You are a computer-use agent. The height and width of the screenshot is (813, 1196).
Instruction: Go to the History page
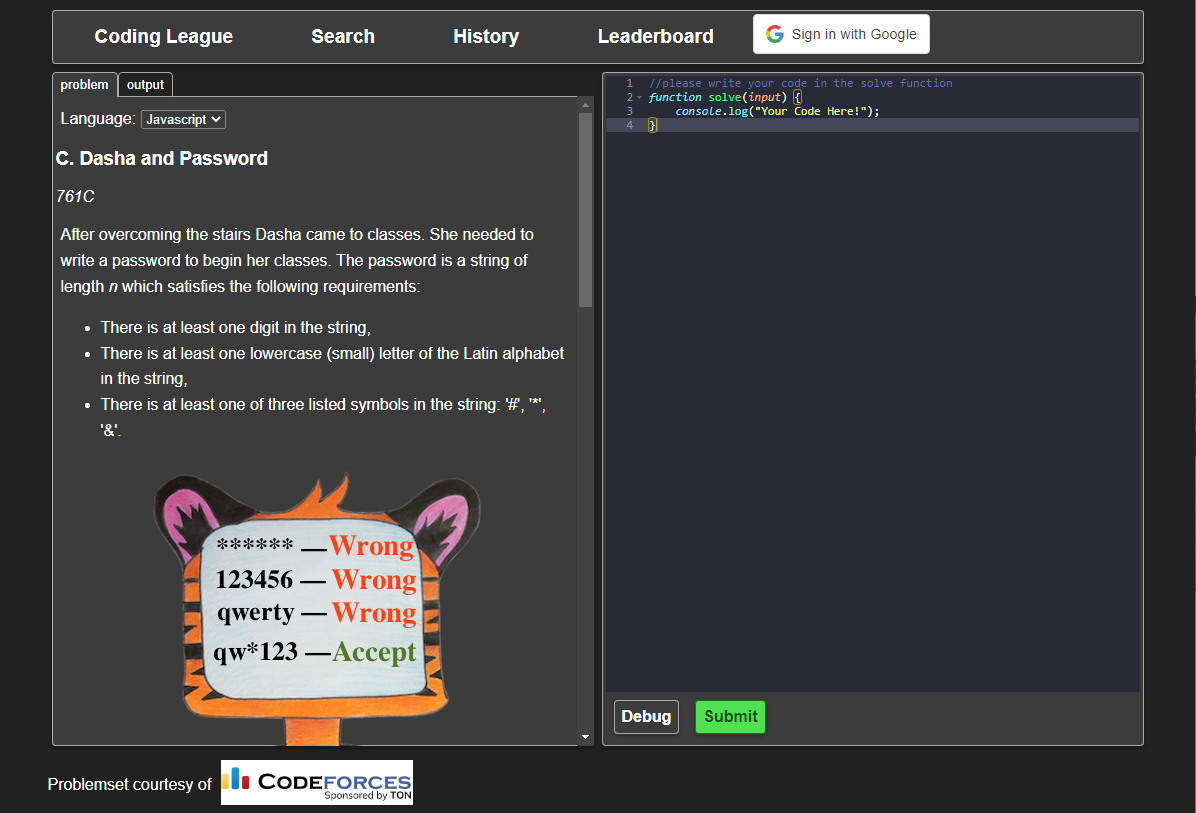pyautogui.click(x=486, y=37)
